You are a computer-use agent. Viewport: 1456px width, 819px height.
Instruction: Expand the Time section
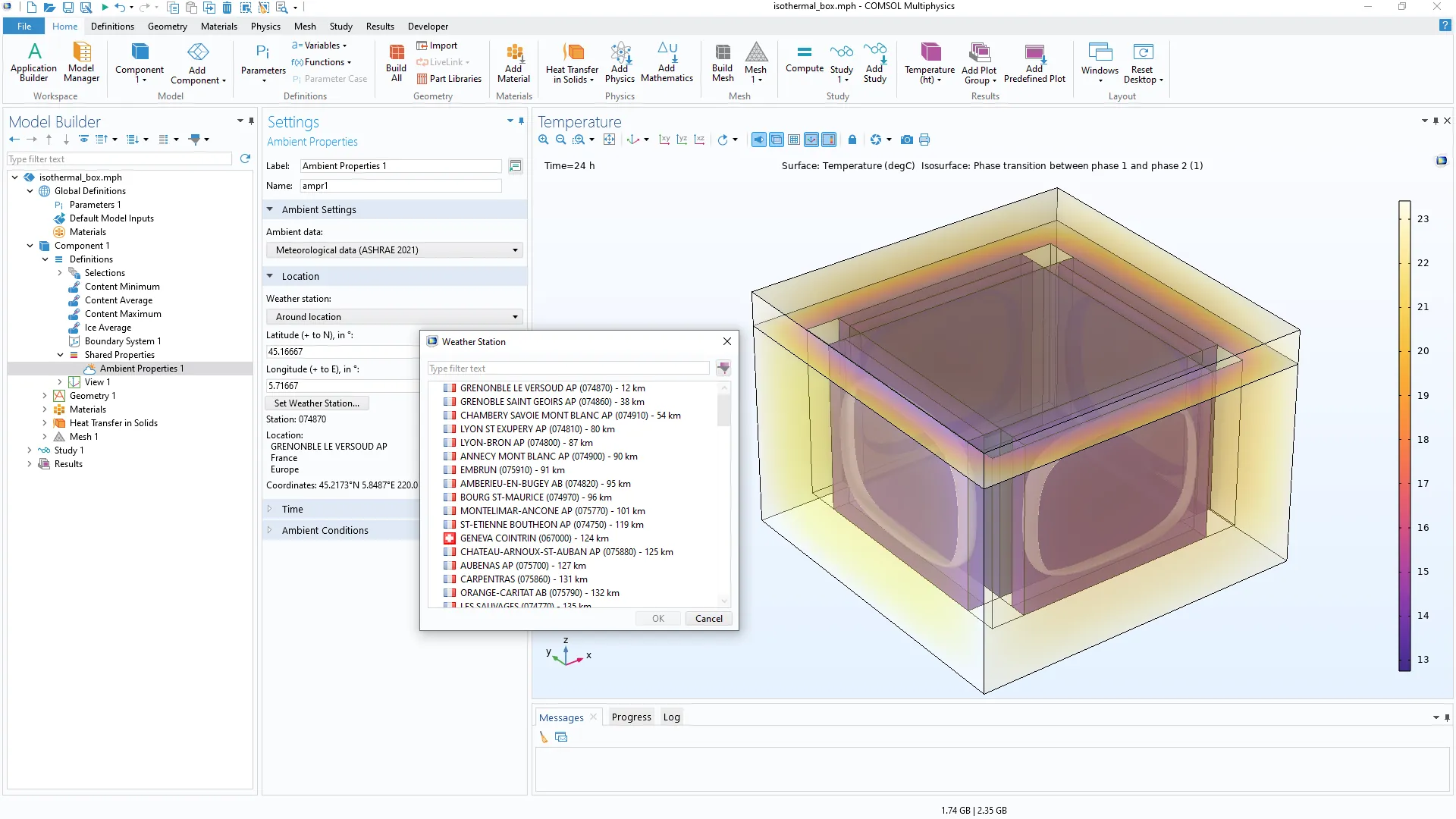[x=293, y=510]
